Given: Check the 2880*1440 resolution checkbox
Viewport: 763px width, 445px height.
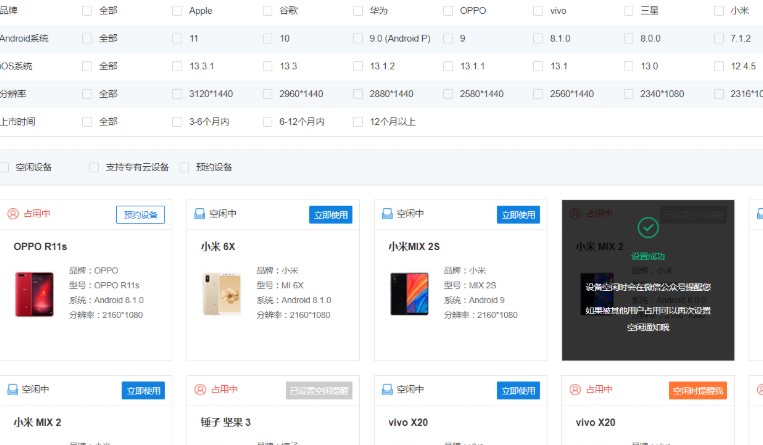Looking at the screenshot, I should tap(358, 94).
